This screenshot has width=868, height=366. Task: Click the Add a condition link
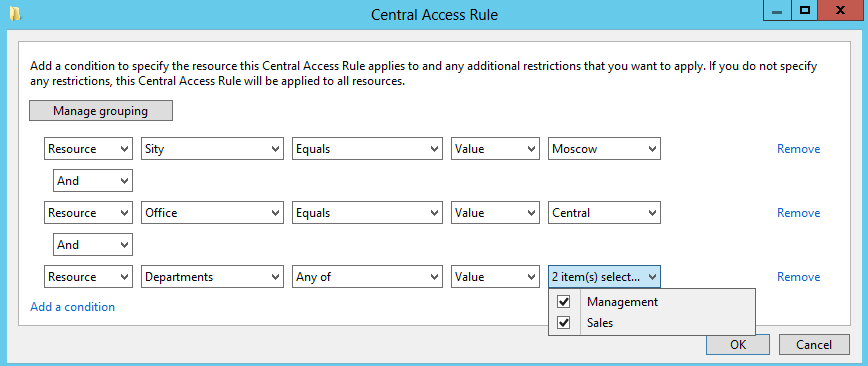click(x=73, y=307)
